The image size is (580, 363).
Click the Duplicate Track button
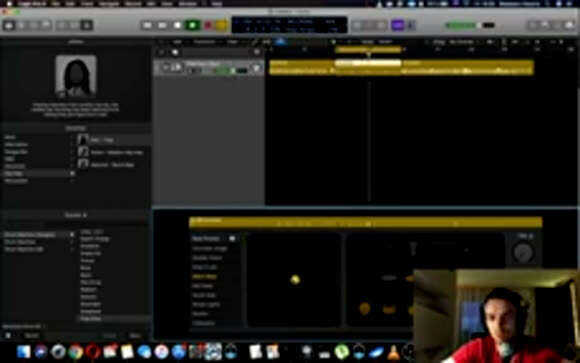tap(175, 52)
